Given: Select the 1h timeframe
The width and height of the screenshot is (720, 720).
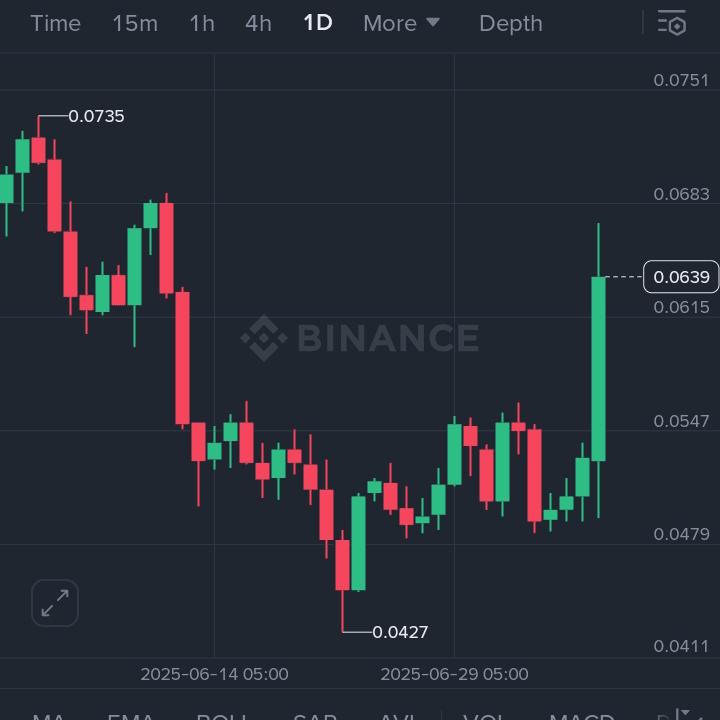Looking at the screenshot, I should click(x=202, y=23).
